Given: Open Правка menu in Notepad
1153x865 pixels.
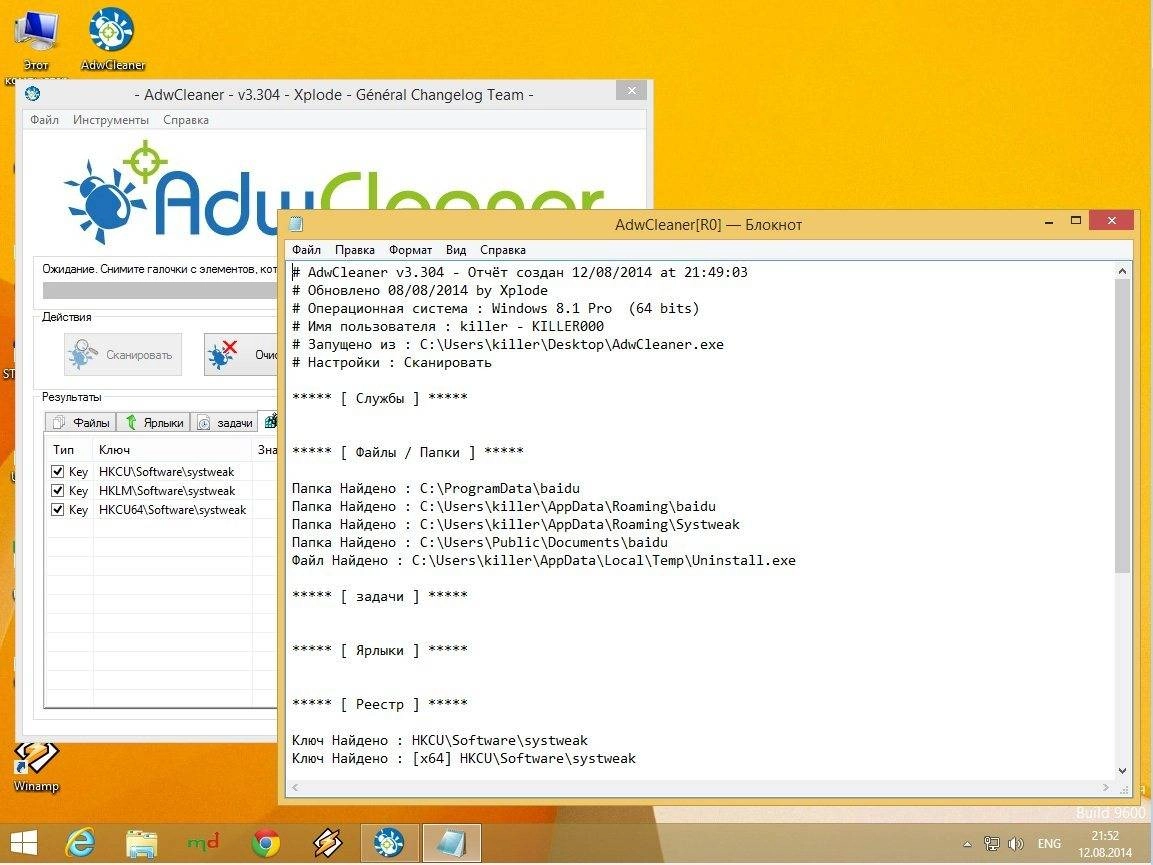Looking at the screenshot, I should [354, 250].
